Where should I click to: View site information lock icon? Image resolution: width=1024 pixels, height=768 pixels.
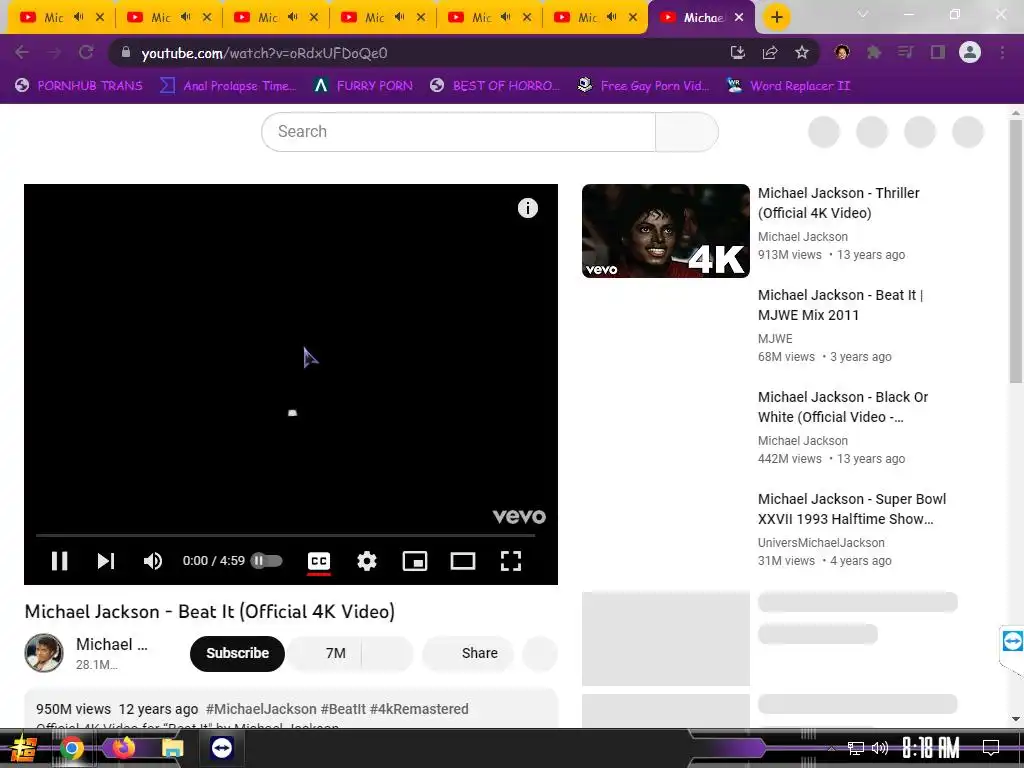tap(126, 53)
